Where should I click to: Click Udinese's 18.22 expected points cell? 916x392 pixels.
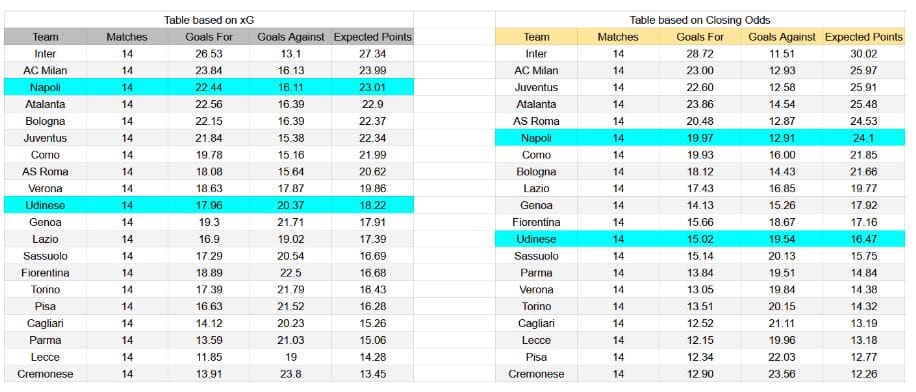click(x=372, y=206)
